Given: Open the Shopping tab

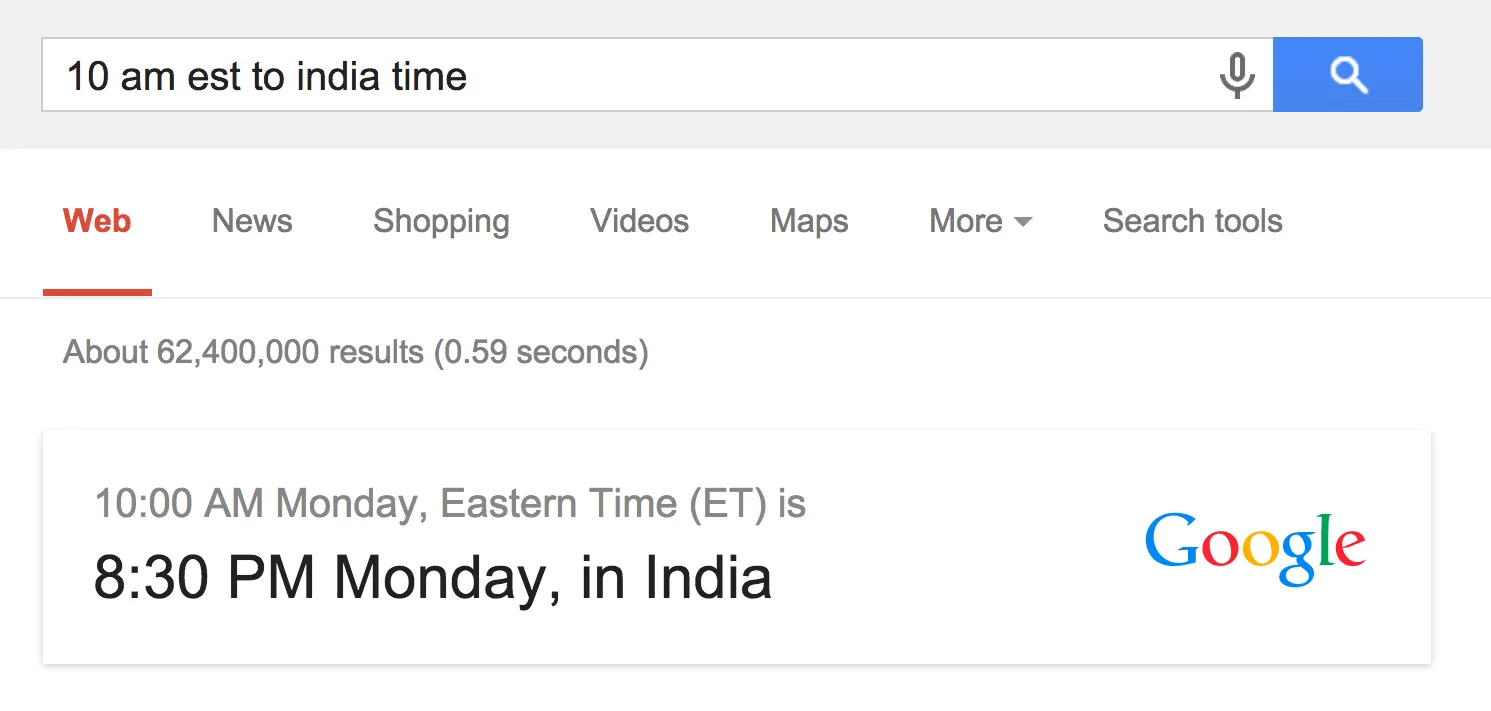Looking at the screenshot, I should [441, 221].
